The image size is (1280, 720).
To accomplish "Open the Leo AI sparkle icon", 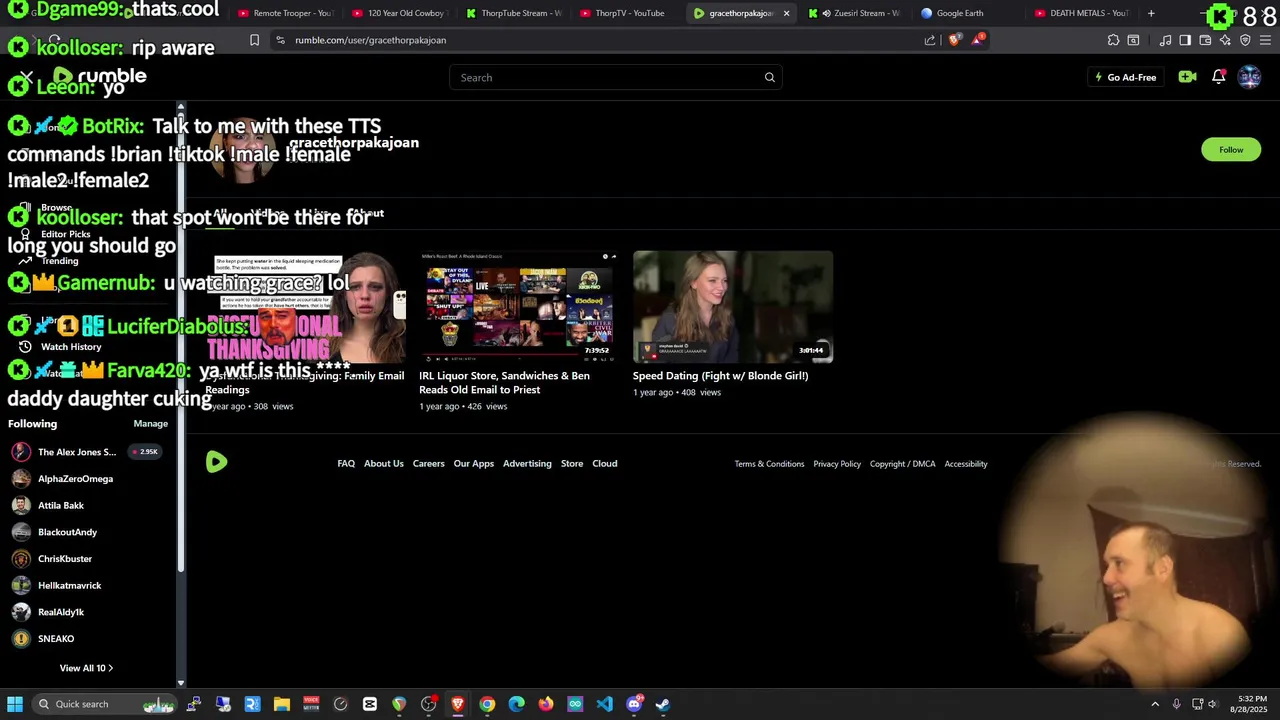I will pos(1225,40).
